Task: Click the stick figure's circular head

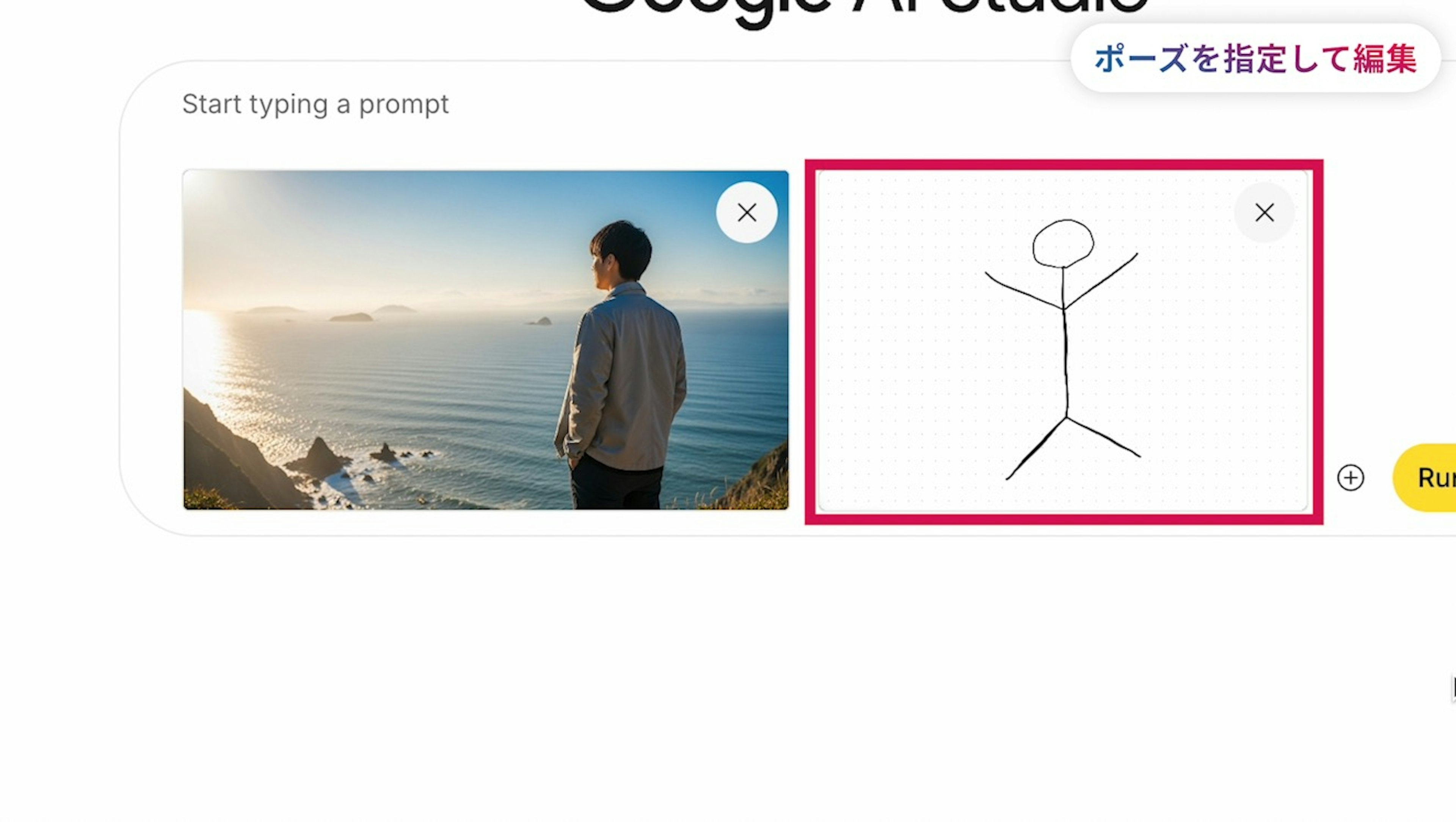Action: (x=1062, y=244)
